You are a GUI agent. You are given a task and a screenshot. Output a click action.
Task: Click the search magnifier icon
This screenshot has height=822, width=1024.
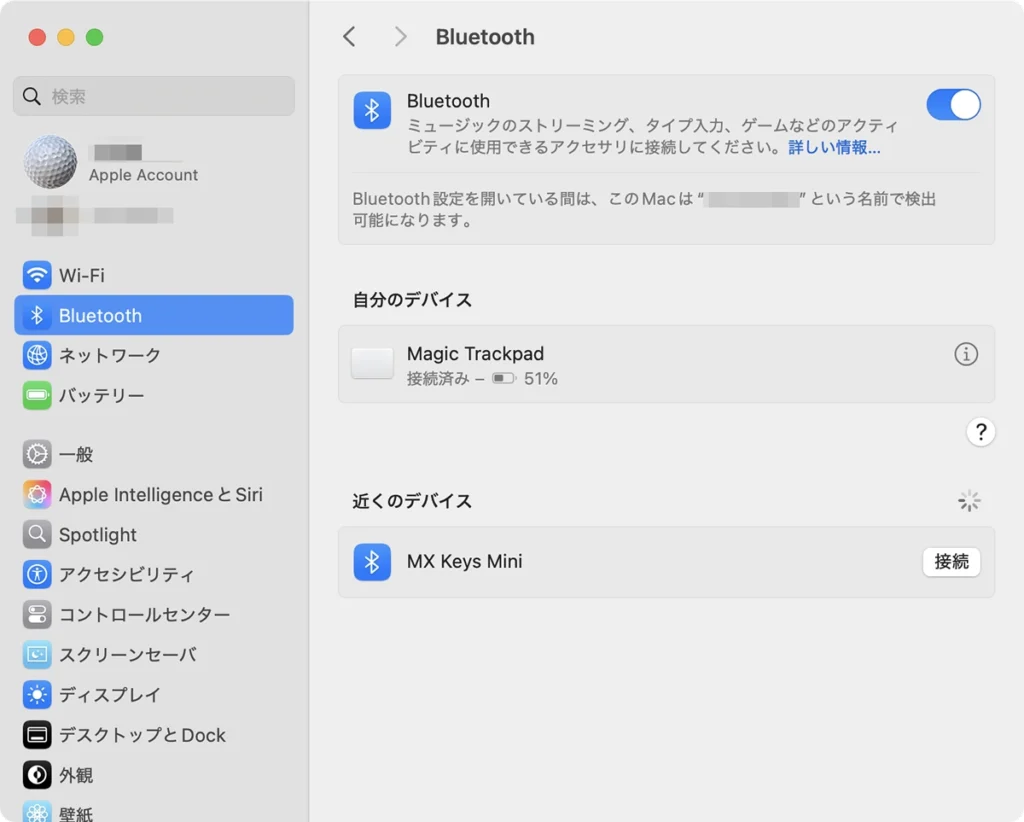(31, 96)
